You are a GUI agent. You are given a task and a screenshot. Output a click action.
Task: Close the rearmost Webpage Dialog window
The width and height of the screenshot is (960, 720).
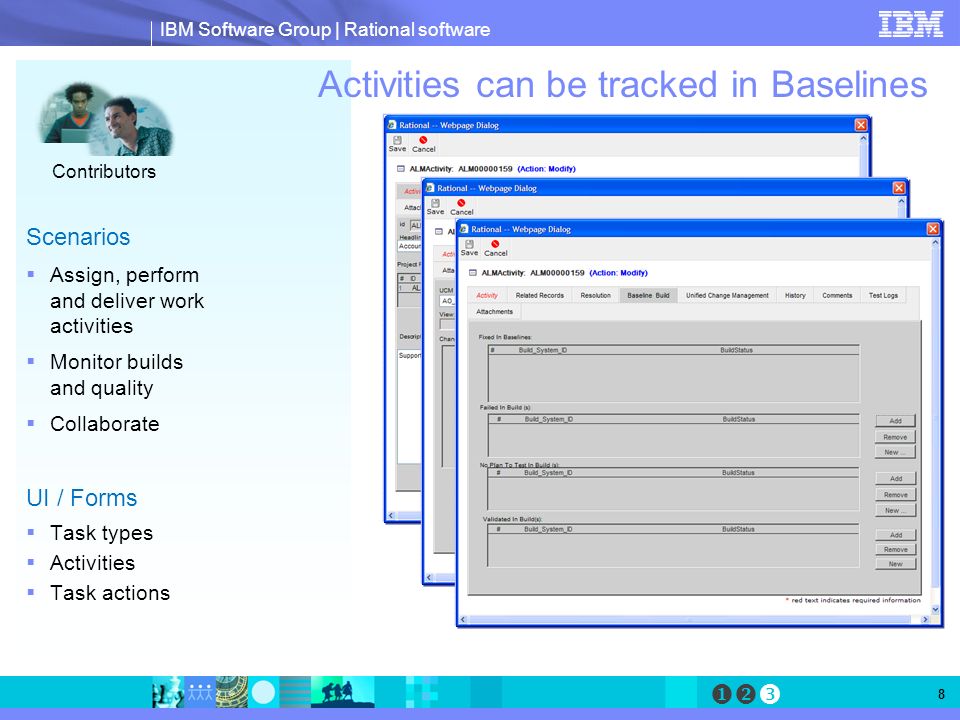[861, 125]
